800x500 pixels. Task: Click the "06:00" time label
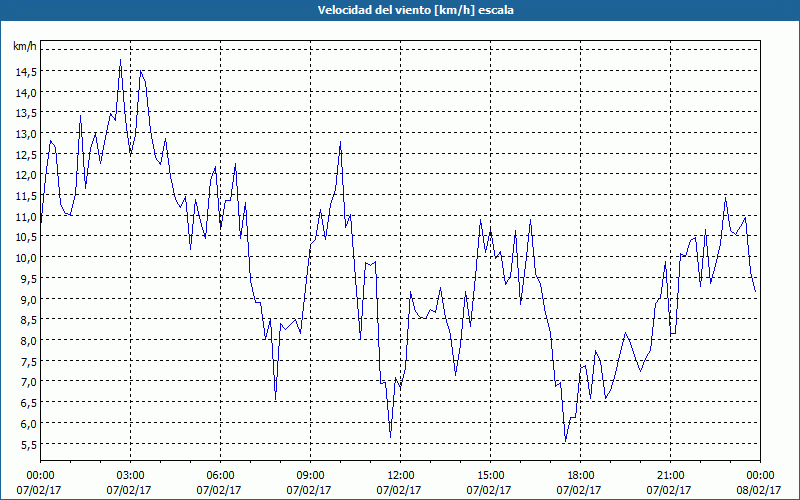point(219,476)
